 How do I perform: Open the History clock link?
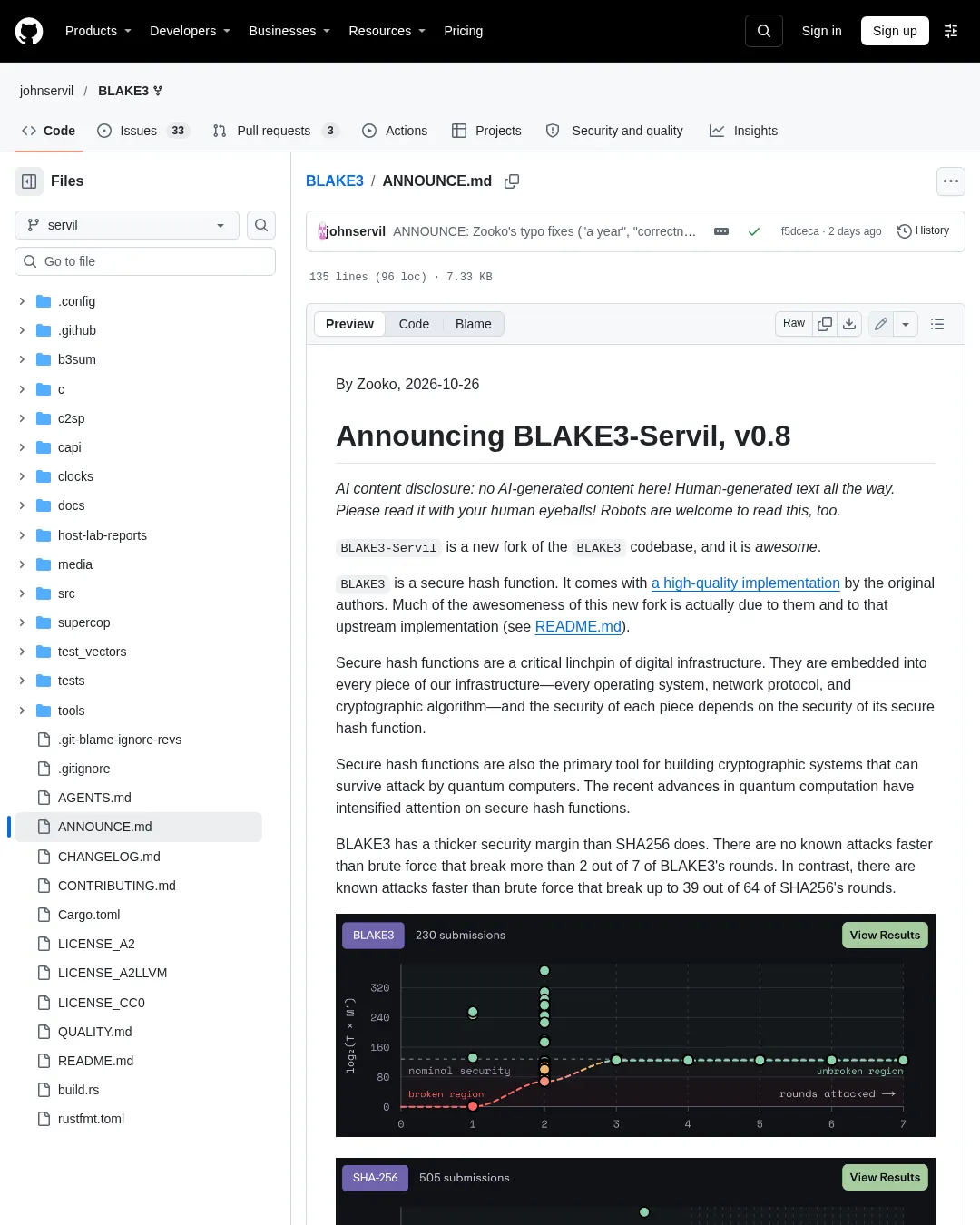click(x=923, y=230)
